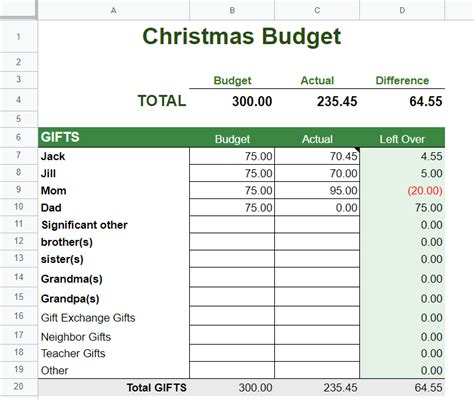Select row 20 header
The height and width of the screenshot is (400, 474).
point(19,386)
